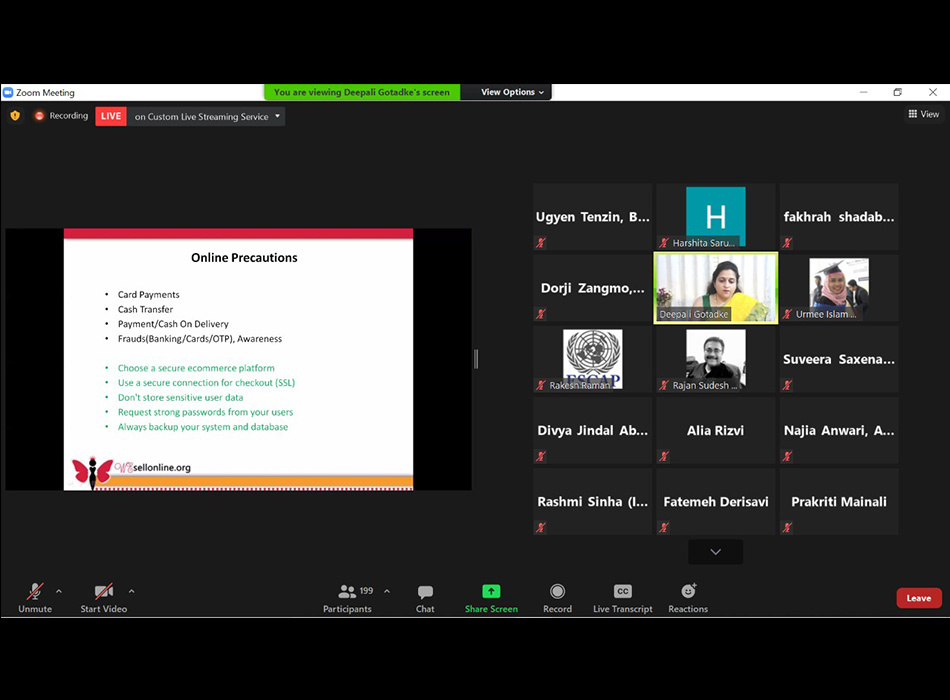
Task: Select Deepali Gotadke's video tile
Action: [x=716, y=288]
